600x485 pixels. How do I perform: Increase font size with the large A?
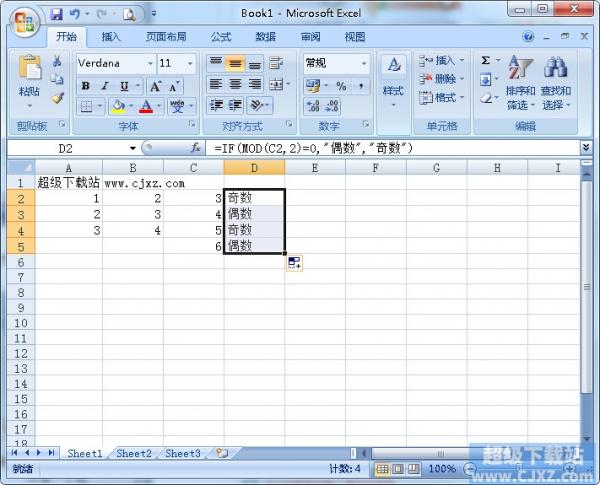[155, 86]
